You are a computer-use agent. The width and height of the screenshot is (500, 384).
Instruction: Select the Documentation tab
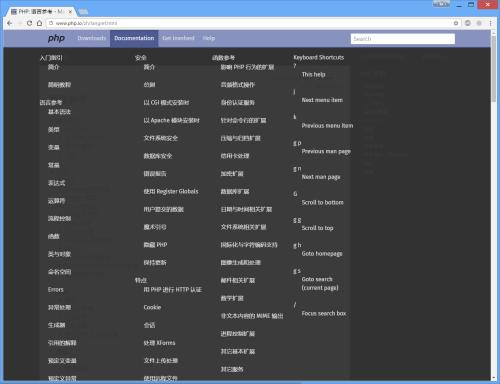click(x=134, y=38)
